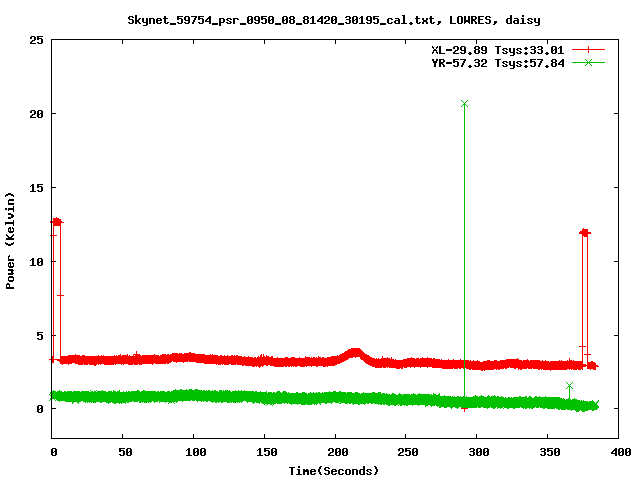This screenshot has height=480, width=640.
Task: Click y-axis tick label 20
Action: coord(36,114)
